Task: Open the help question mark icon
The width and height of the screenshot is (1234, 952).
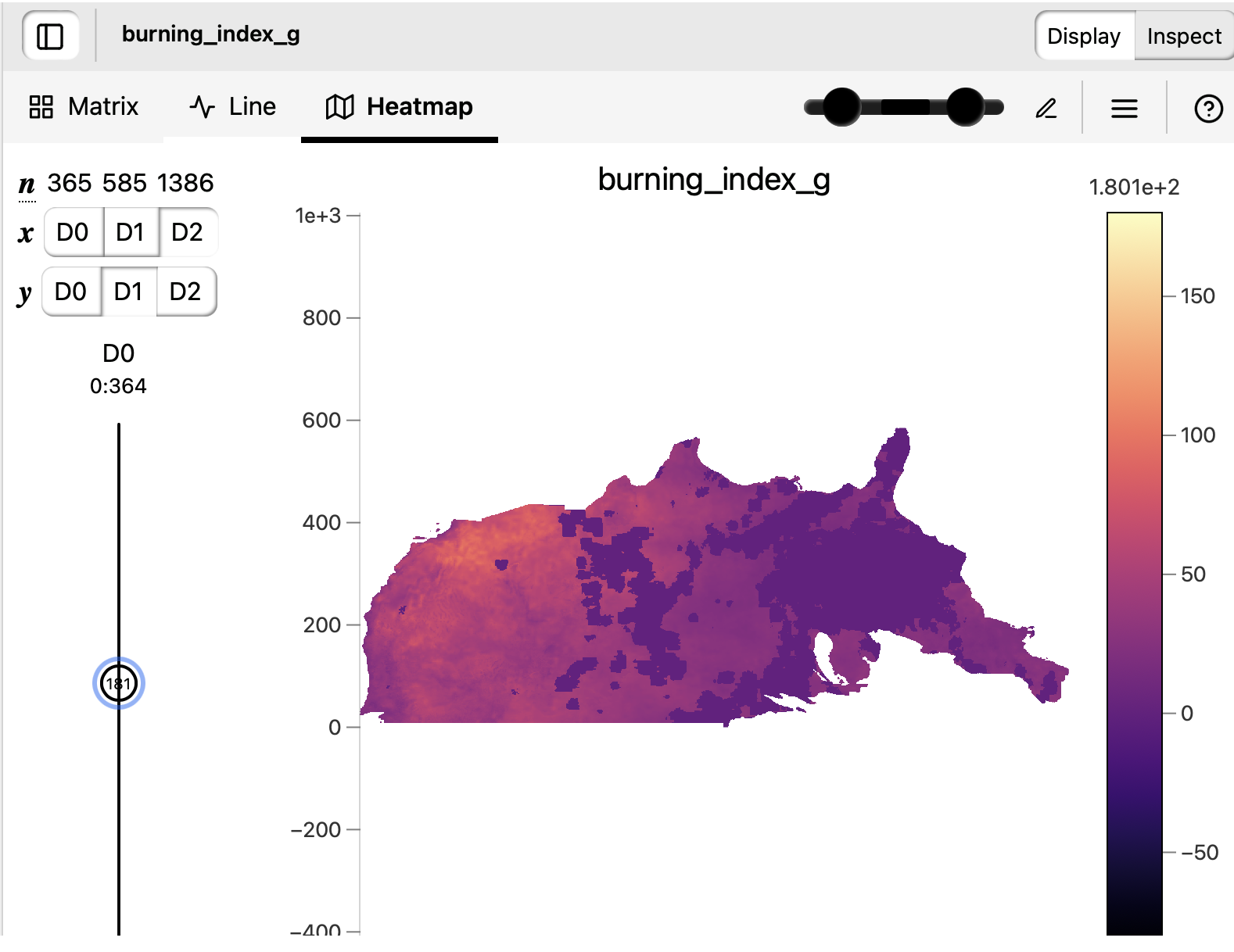Action: 1208,108
